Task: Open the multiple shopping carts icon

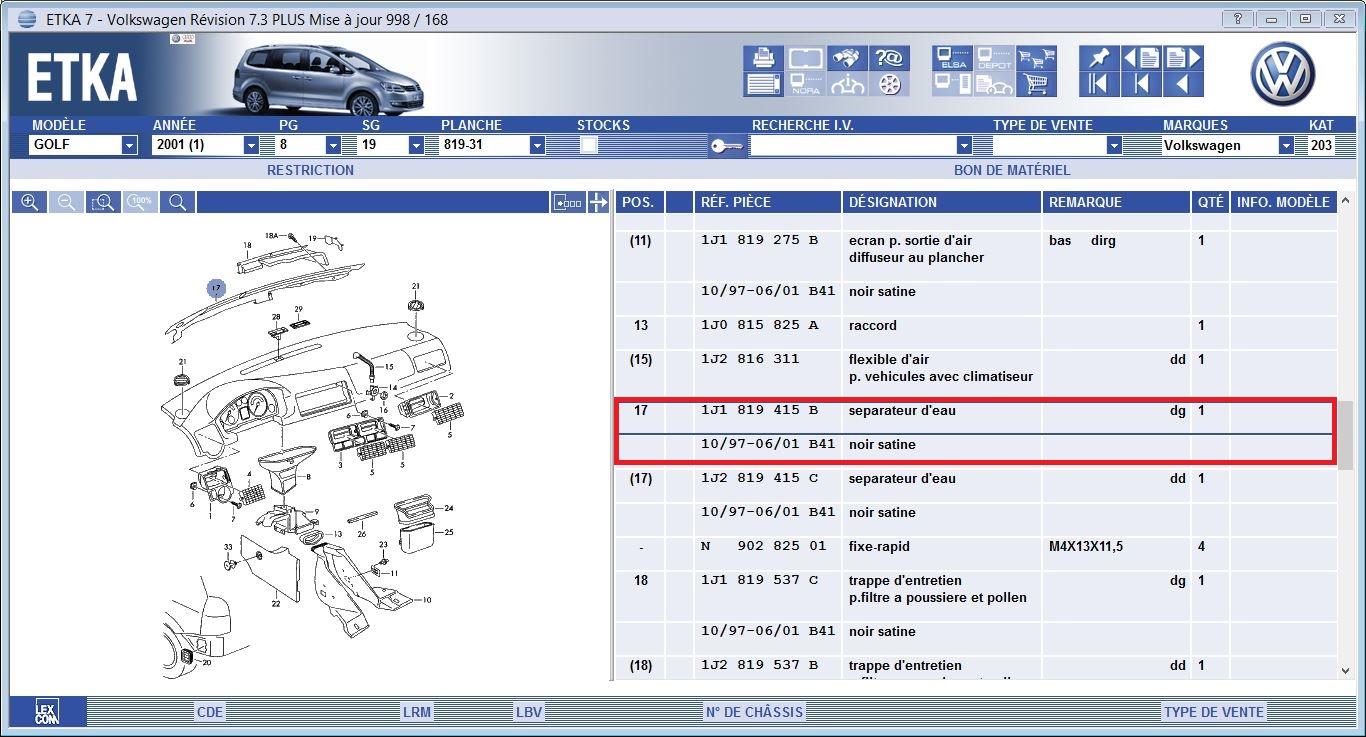Action: 1037,58
